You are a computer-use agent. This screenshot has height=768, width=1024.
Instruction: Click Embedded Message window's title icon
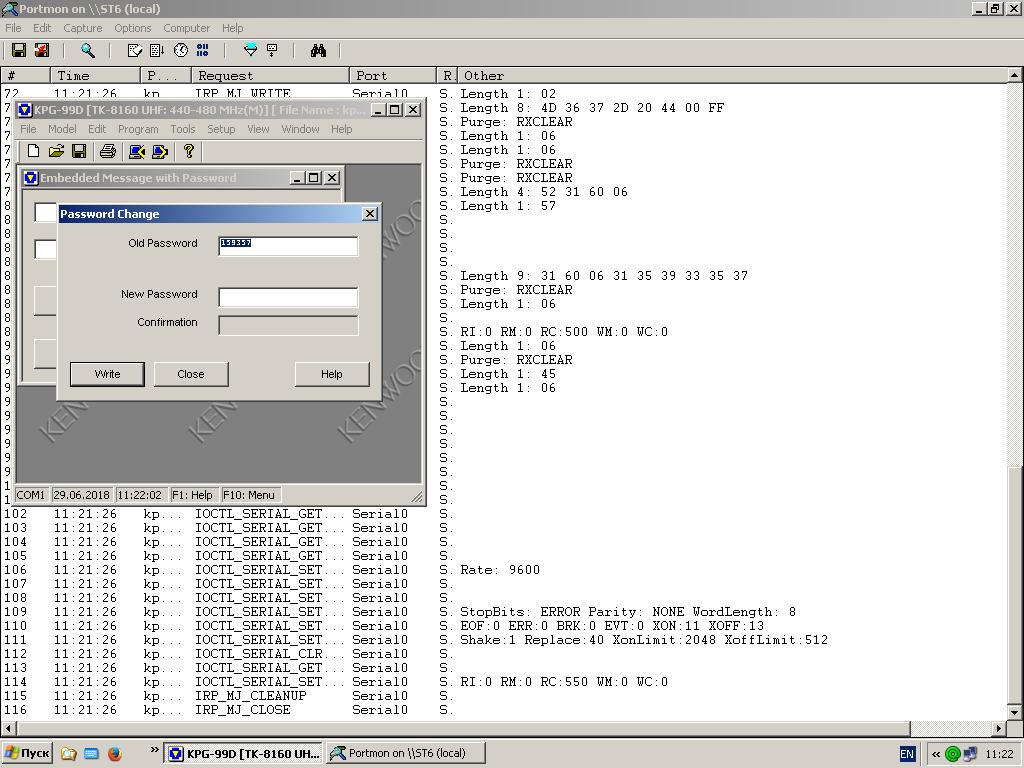click(x=31, y=178)
